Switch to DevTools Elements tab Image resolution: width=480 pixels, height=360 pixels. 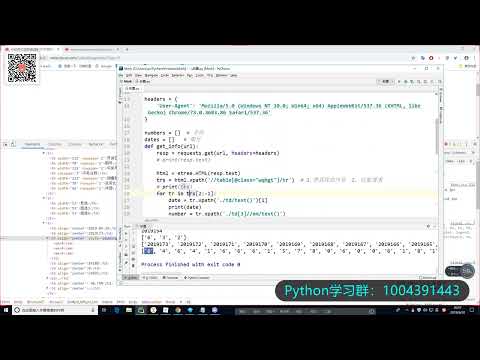click(32, 144)
